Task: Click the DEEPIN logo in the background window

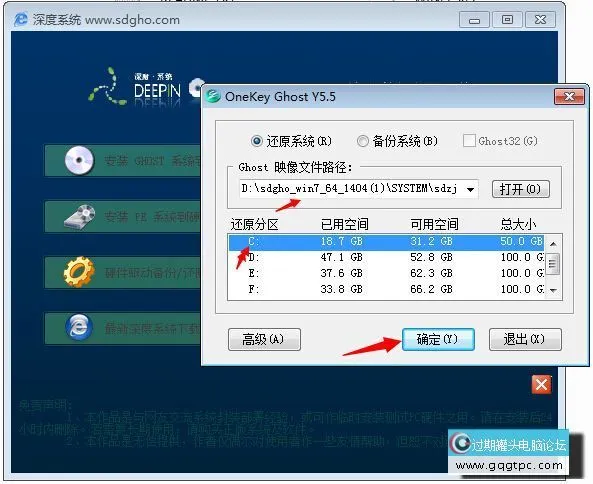Action: pyautogui.click(x=157, y=91)
